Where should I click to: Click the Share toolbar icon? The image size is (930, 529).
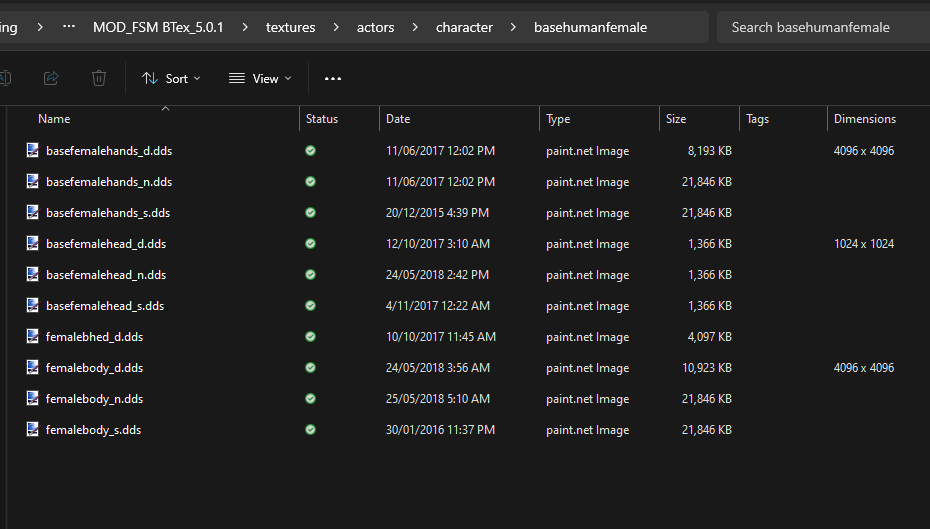tap(51, 78)
